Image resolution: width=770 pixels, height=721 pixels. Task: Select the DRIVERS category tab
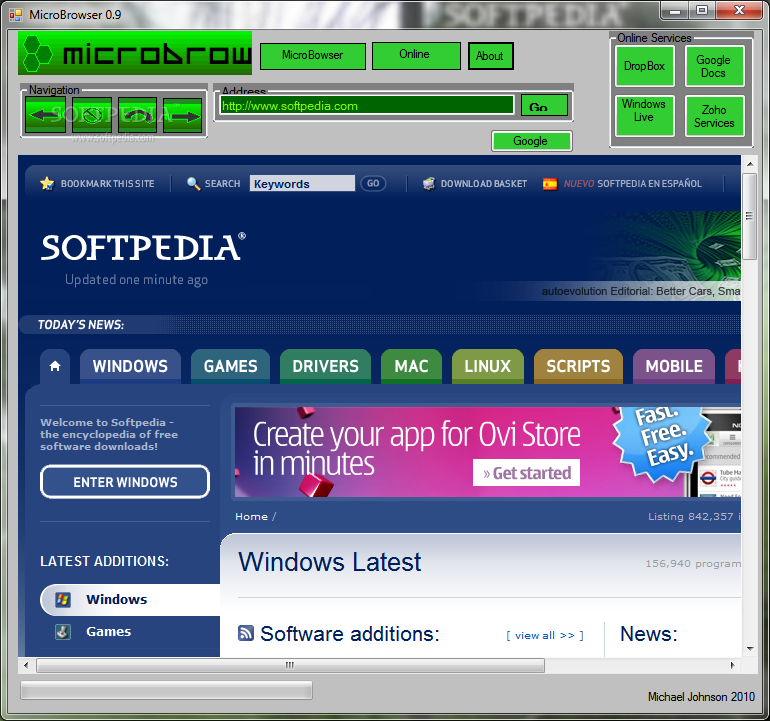325,366
